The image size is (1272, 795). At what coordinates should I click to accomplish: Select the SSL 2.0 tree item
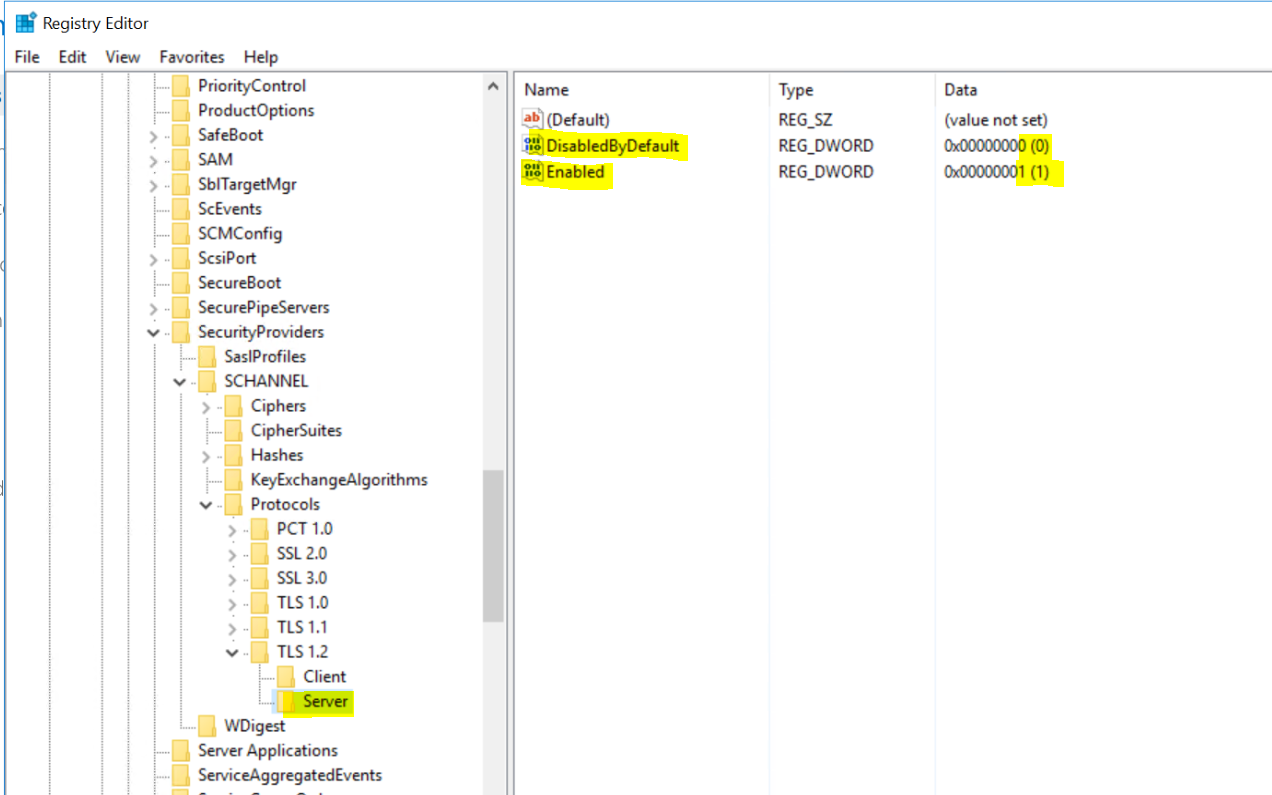pyautogui.click(x=302, y=553)
